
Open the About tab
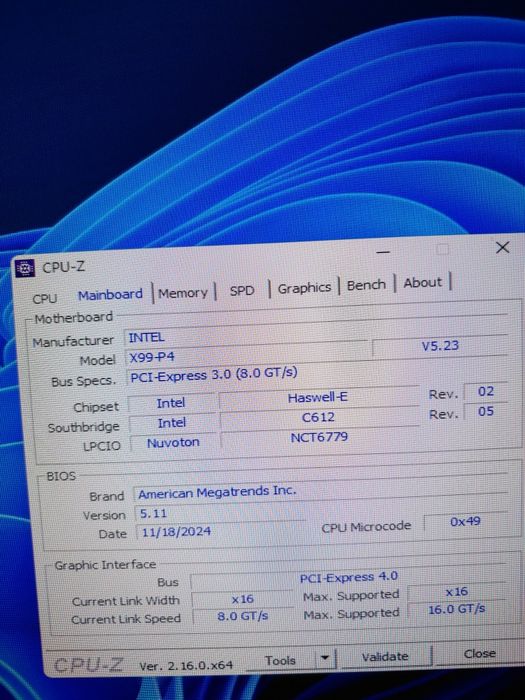click(422, 283)
